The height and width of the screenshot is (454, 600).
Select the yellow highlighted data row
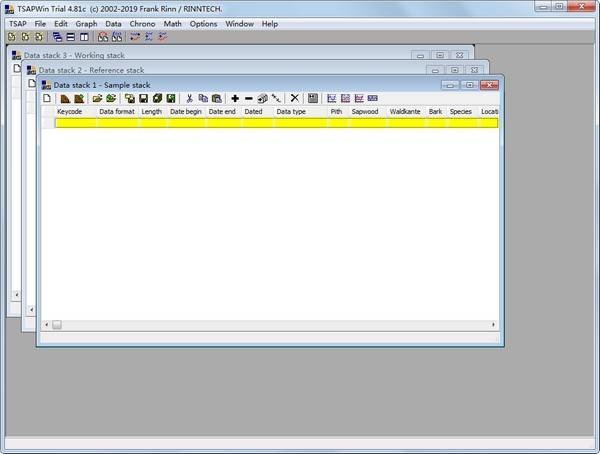point(270,123)
